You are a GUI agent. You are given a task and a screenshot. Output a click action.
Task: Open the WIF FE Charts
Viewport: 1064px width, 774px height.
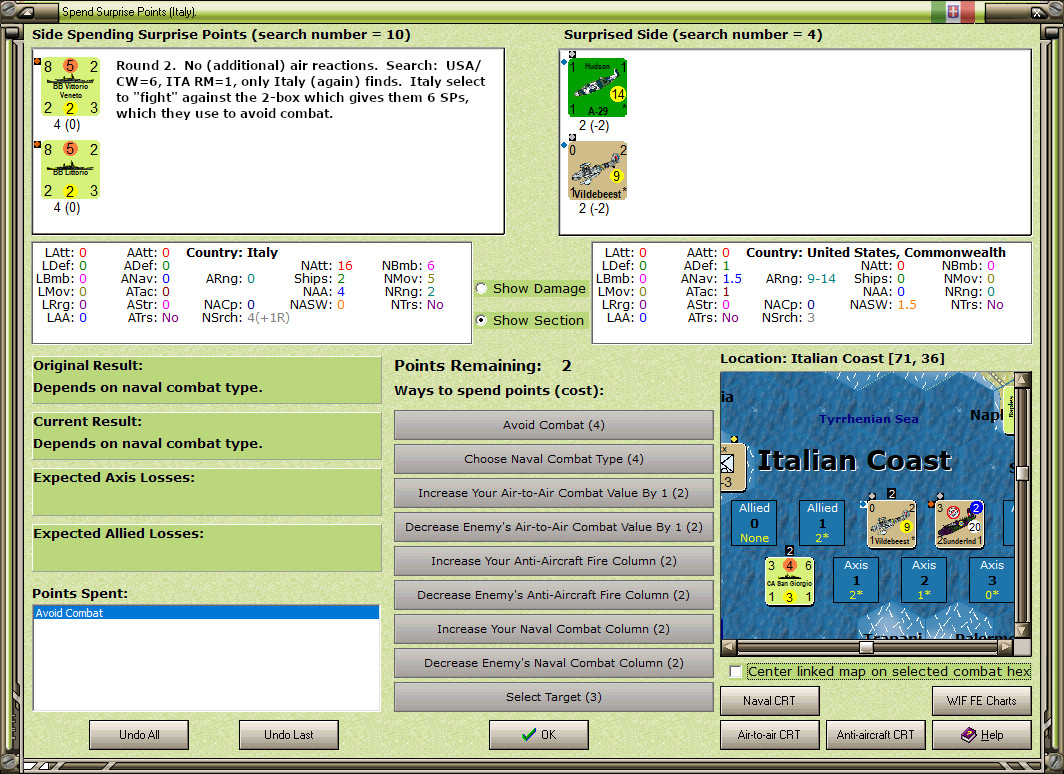982,701
